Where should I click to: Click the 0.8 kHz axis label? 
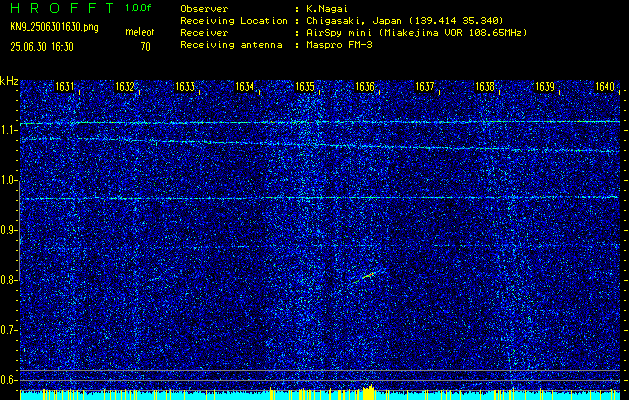click(x=8, y=280)
